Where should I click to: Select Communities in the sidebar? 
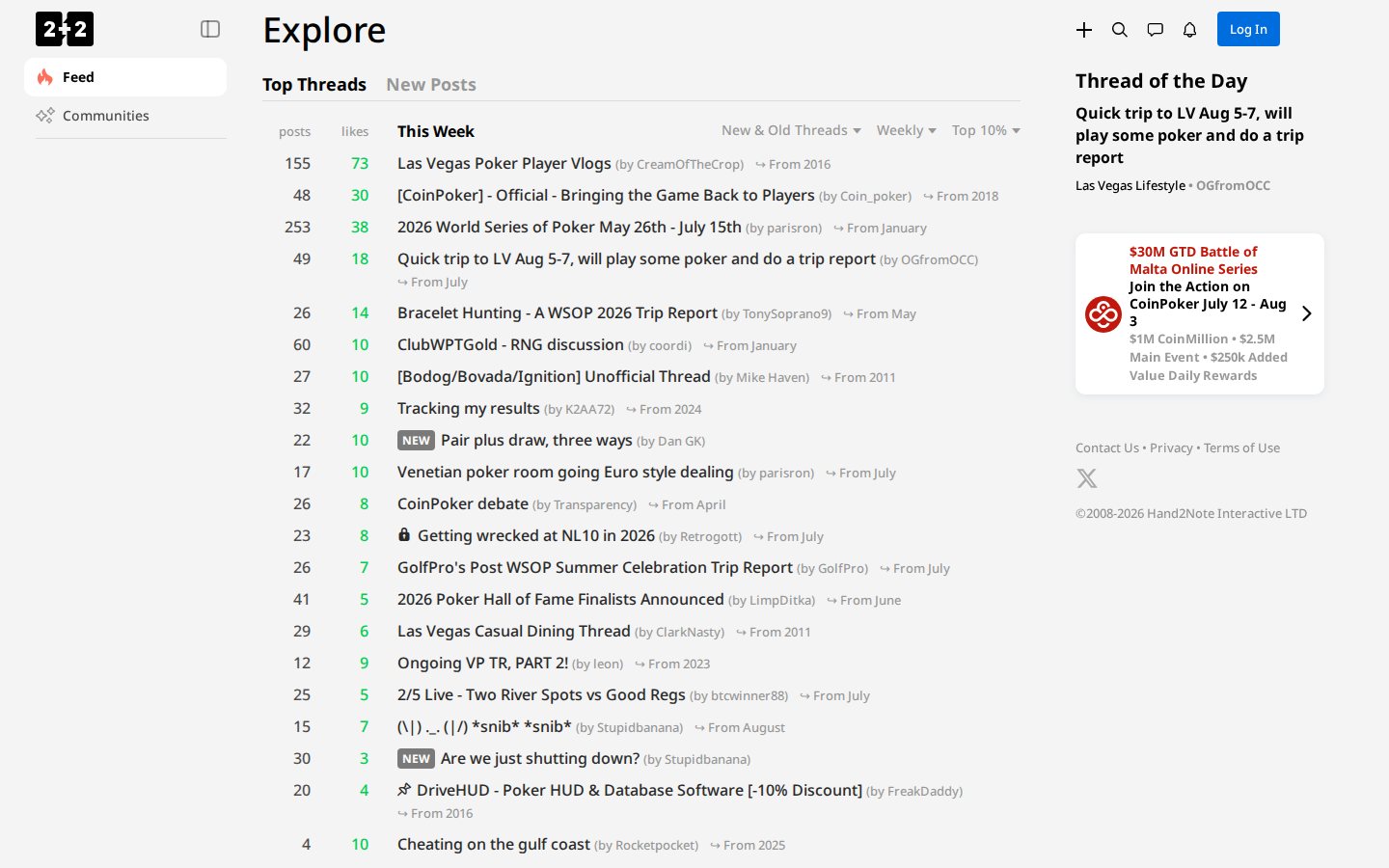click(125, 116)
